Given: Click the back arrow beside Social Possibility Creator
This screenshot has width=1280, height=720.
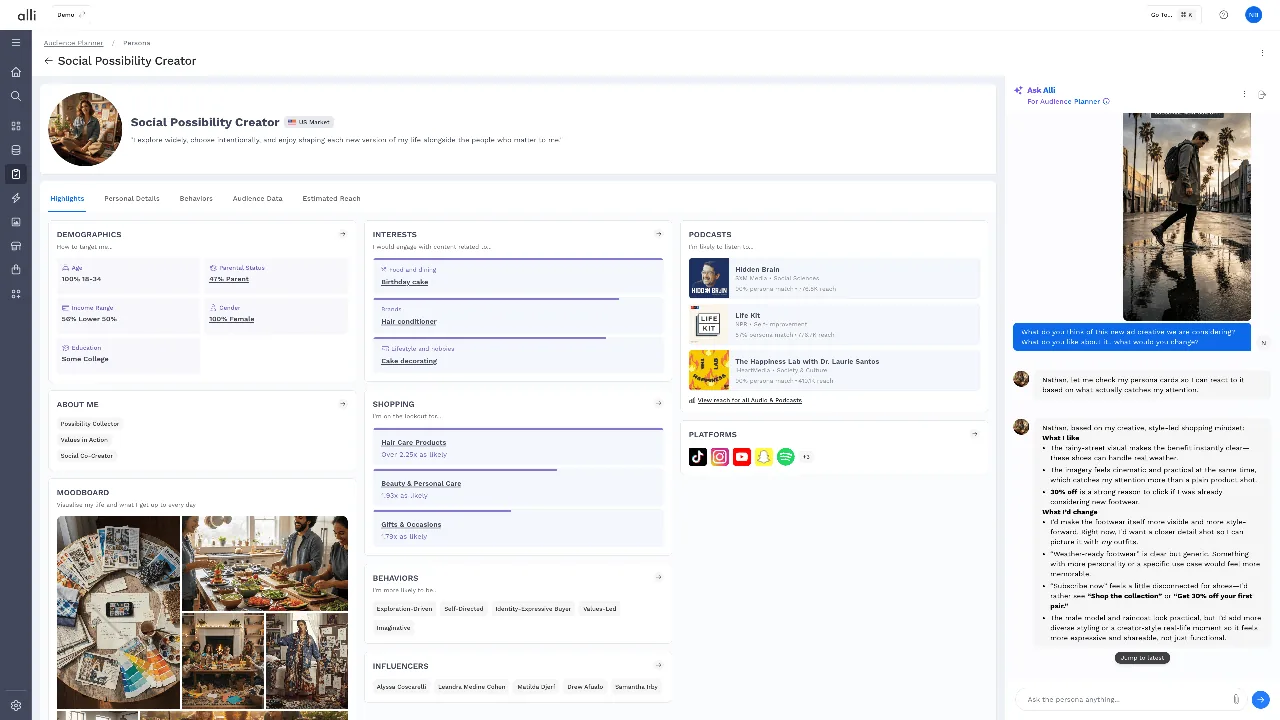Looking at the screenshot, I should 48,61.
